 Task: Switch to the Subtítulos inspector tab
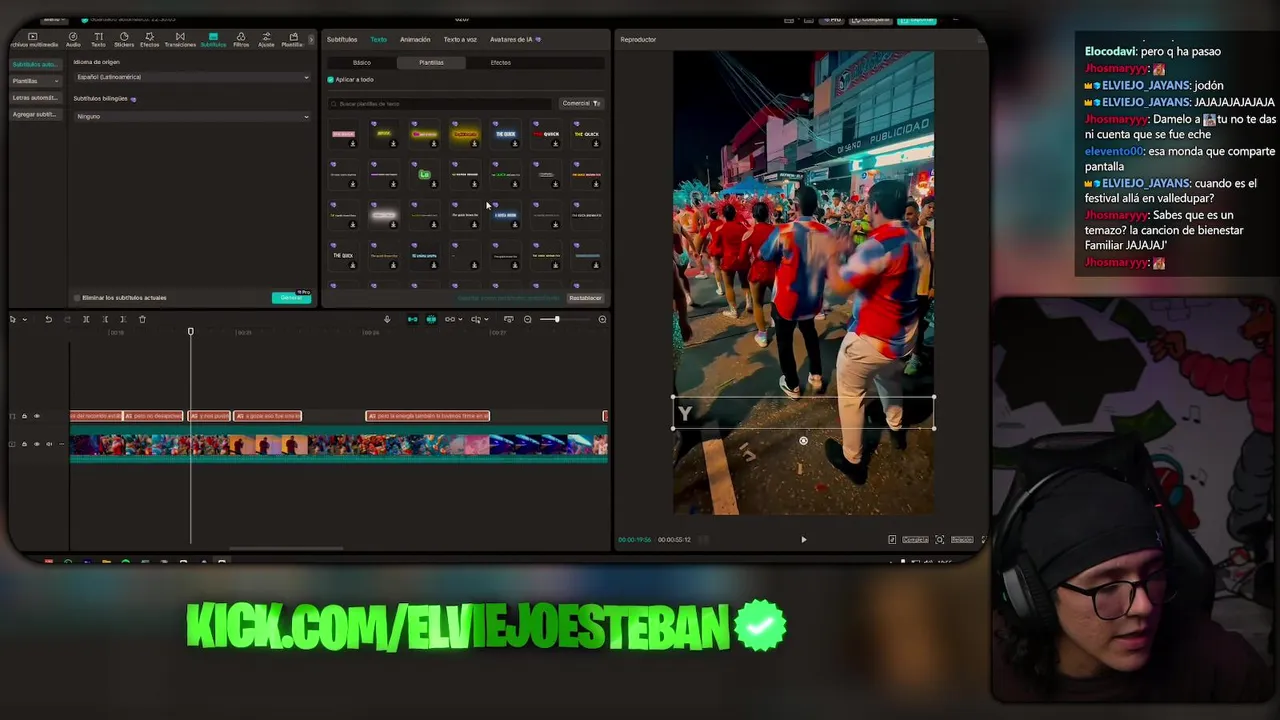(342, 39)
